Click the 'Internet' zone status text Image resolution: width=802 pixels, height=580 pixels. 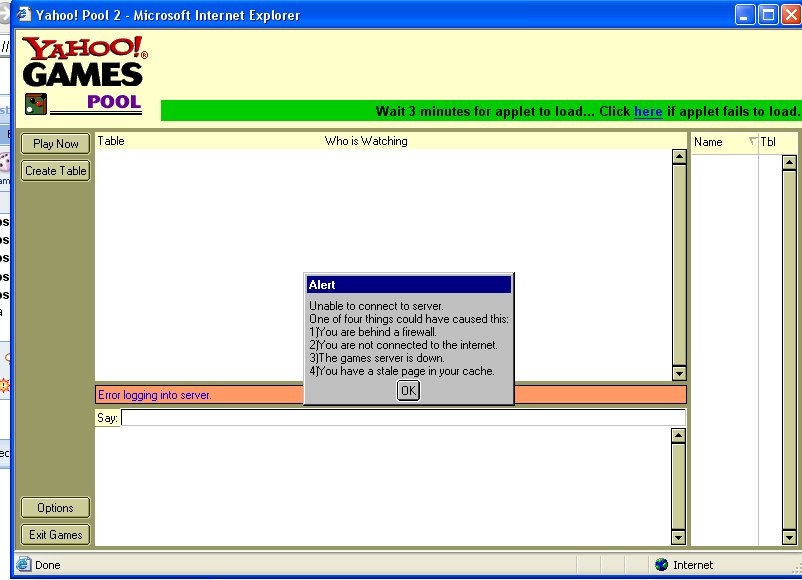tap(693, 565)
